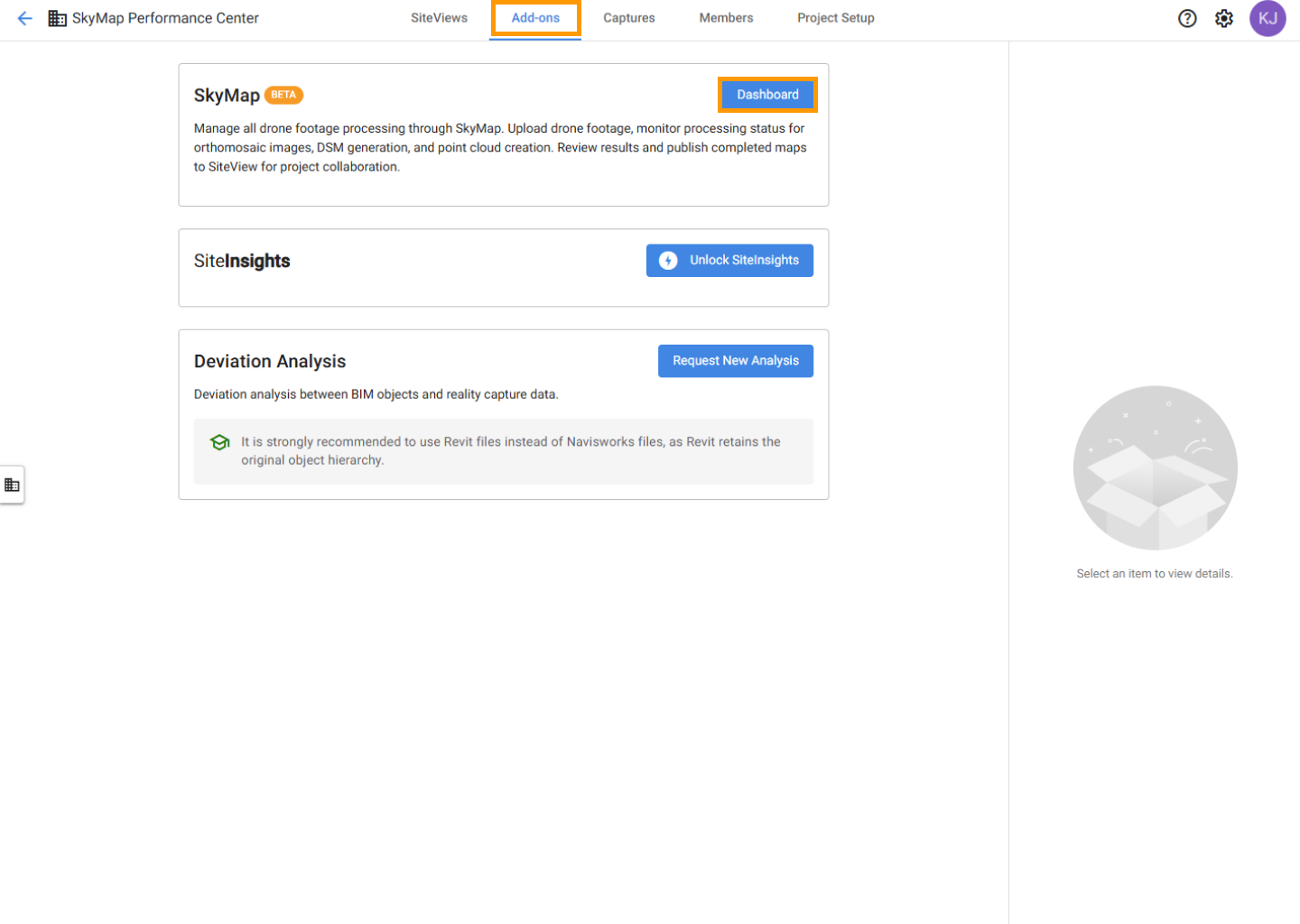Click the SkyMap drone footage description text
The width and height of the screenshot is (1300, 924).
click(500, 147)
